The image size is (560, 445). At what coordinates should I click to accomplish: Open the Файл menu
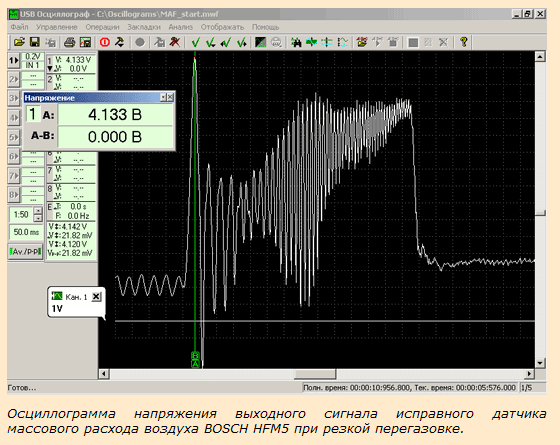19,27
